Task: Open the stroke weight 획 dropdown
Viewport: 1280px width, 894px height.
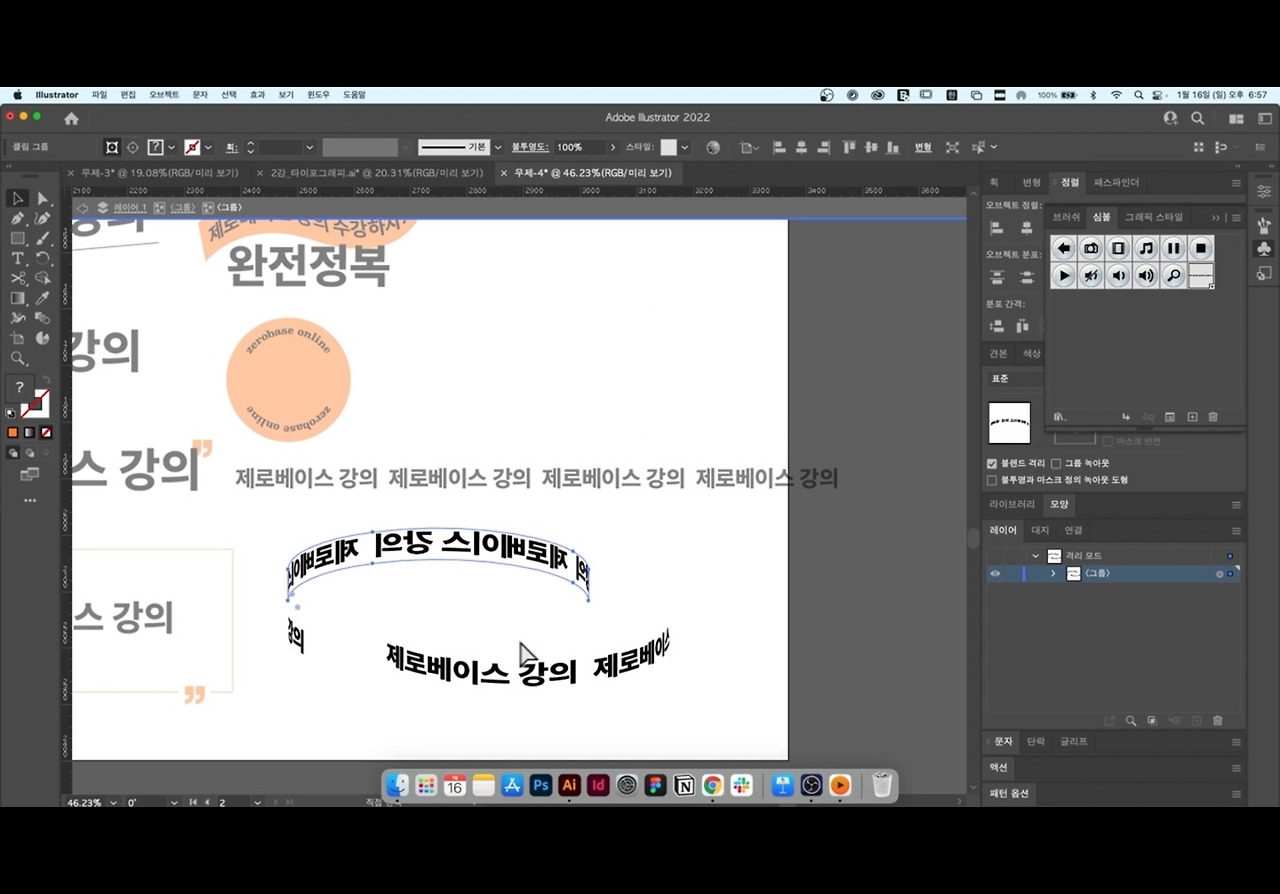Action: tap(309, 147)
